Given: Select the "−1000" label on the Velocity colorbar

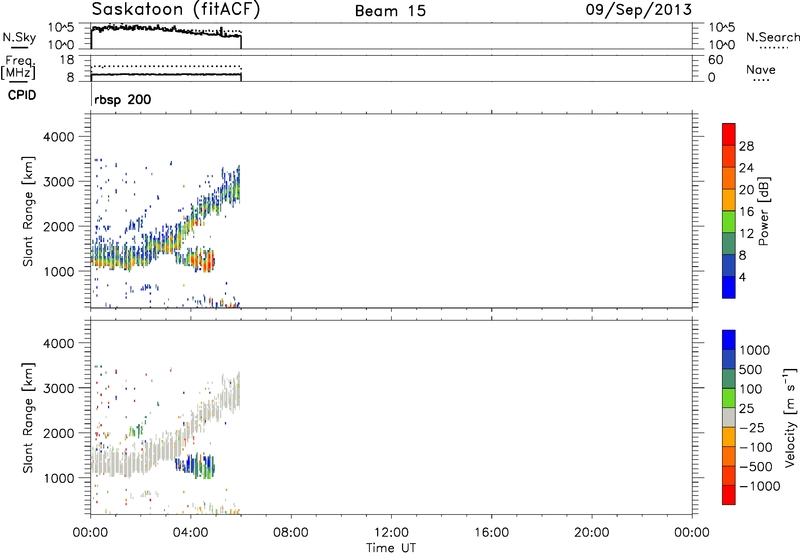Looking at the screenshot, I should tap(760, 486).
